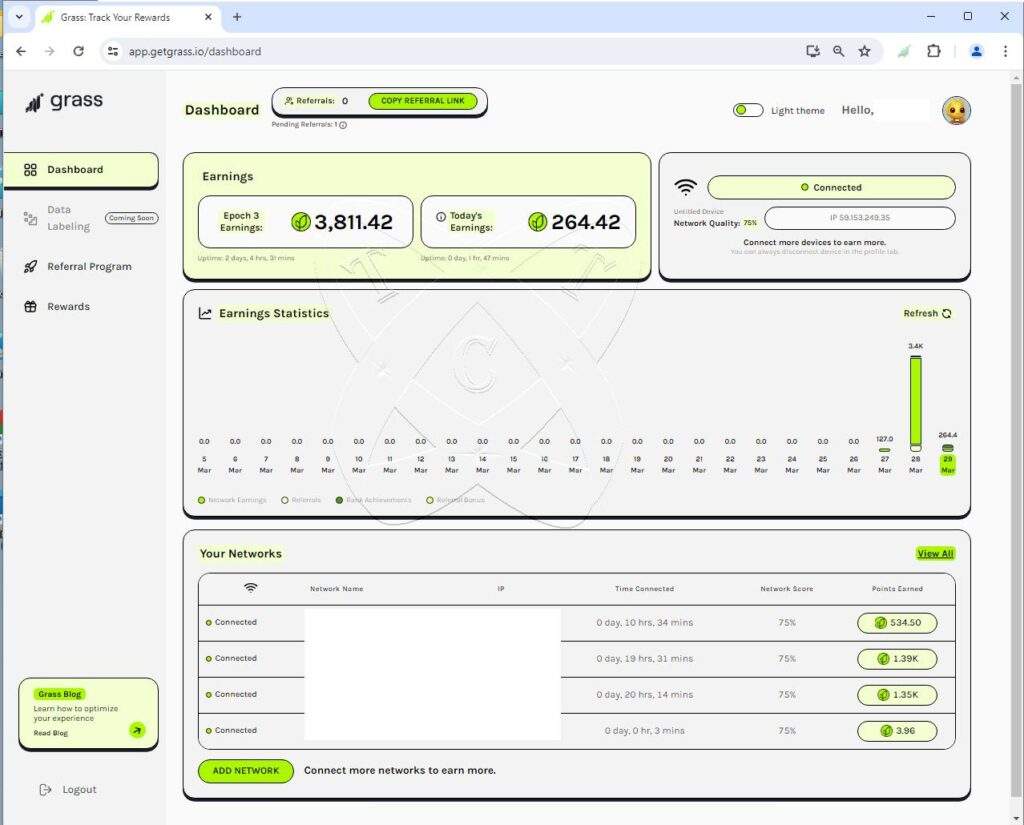Screen dimensions: 1024x825
Task: Open the Referral Program page
Action: coord(78,267)
